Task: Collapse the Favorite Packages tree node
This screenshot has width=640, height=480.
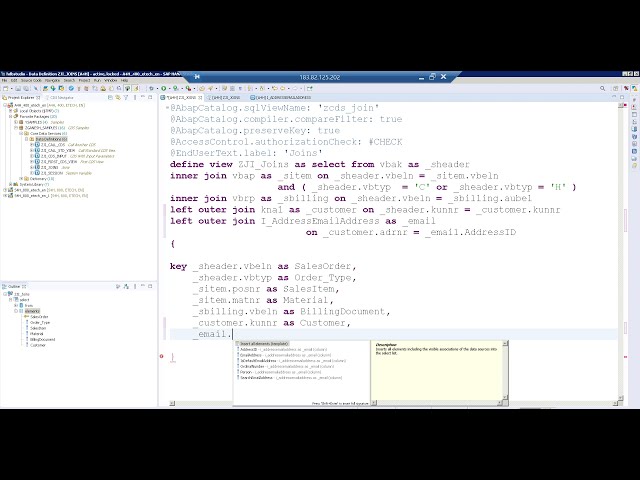Action: coord(11,116)
